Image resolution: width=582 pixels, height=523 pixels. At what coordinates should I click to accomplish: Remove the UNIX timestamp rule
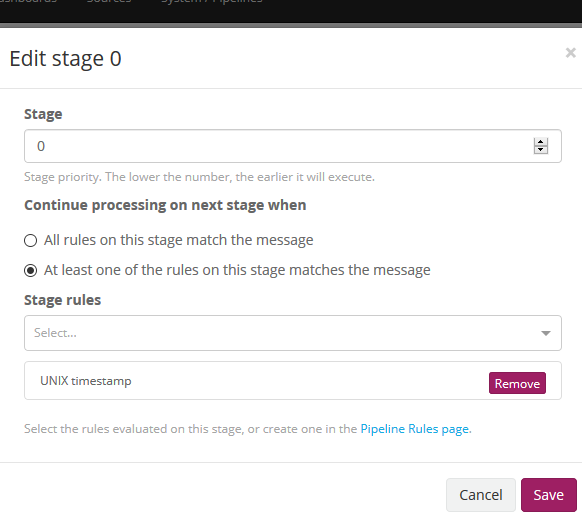click(517, 383)
